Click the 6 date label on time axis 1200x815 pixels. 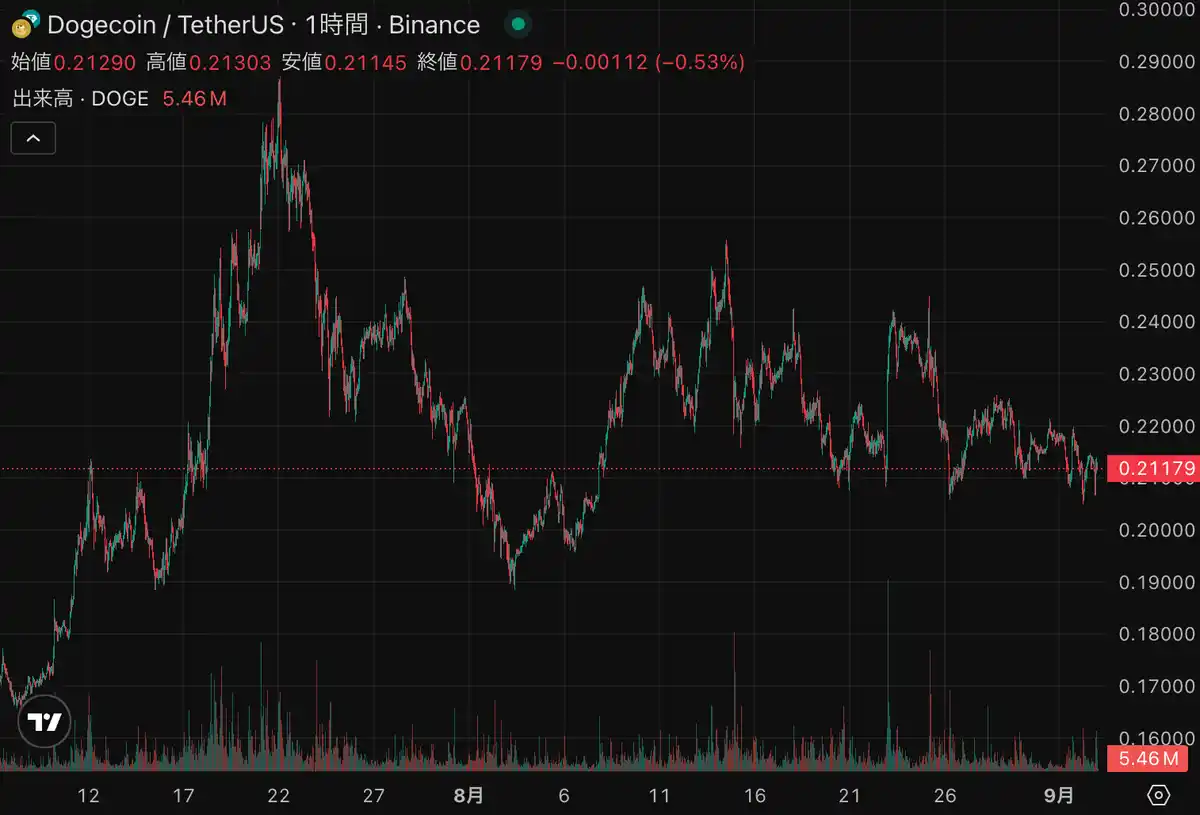pos(564,796)
